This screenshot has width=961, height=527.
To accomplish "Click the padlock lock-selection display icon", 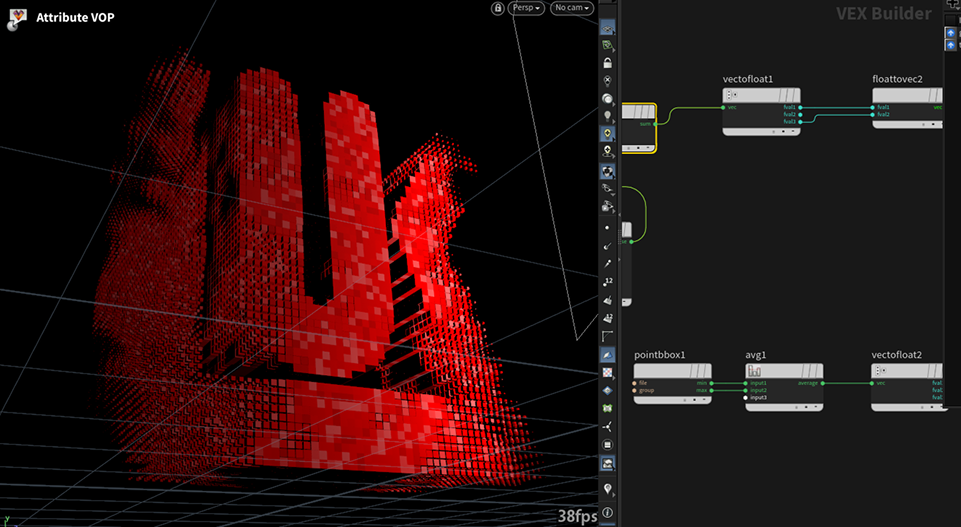I will (607, 63).
